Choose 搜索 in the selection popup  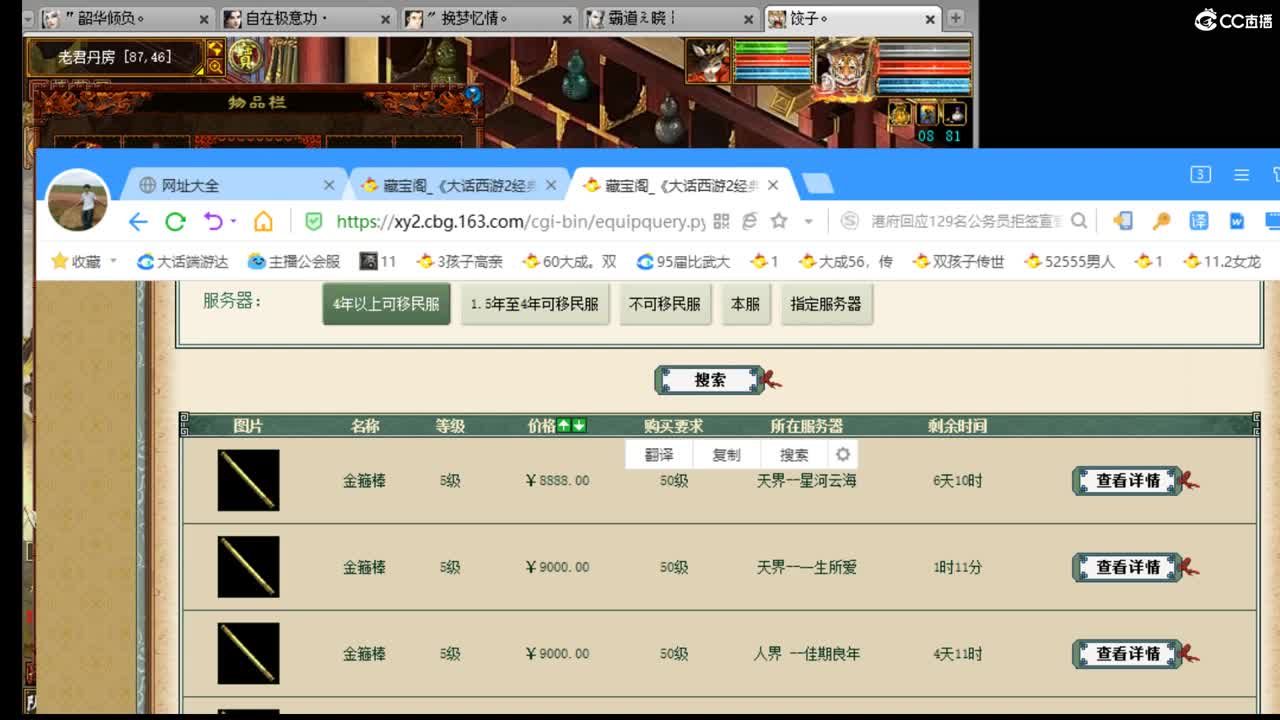(x=794, y=455)
